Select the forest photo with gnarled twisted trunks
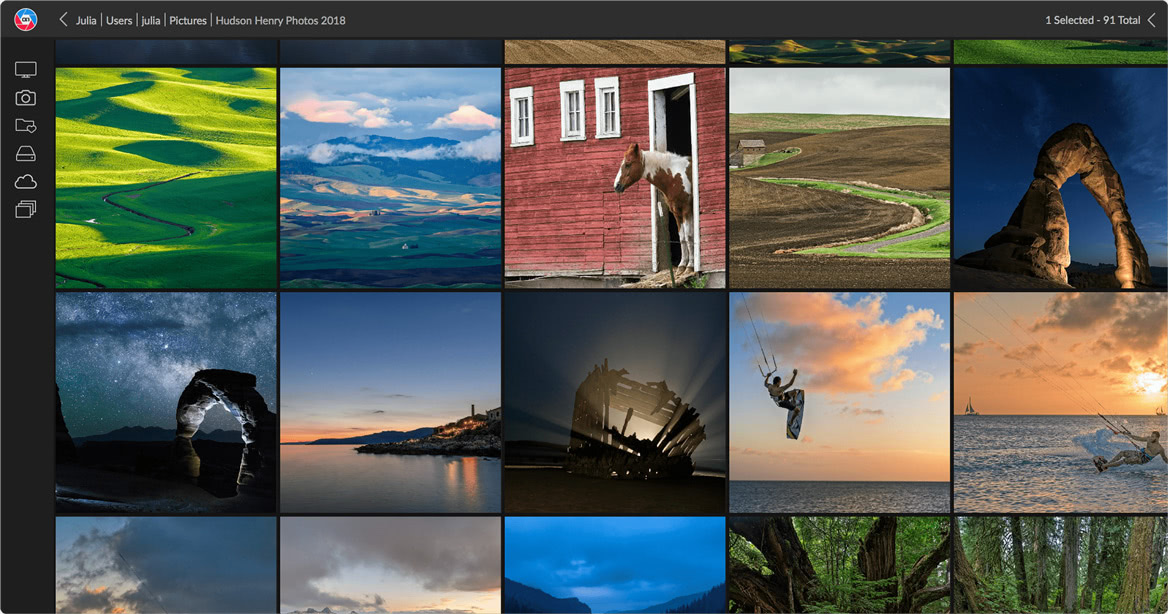Screen dimensions: 1168x614 (x=840, y=565)
